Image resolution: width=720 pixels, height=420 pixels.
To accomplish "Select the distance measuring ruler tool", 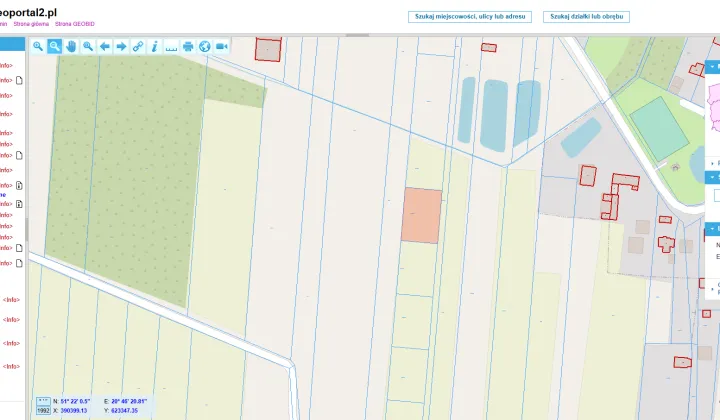I will (x=171, y=46).
